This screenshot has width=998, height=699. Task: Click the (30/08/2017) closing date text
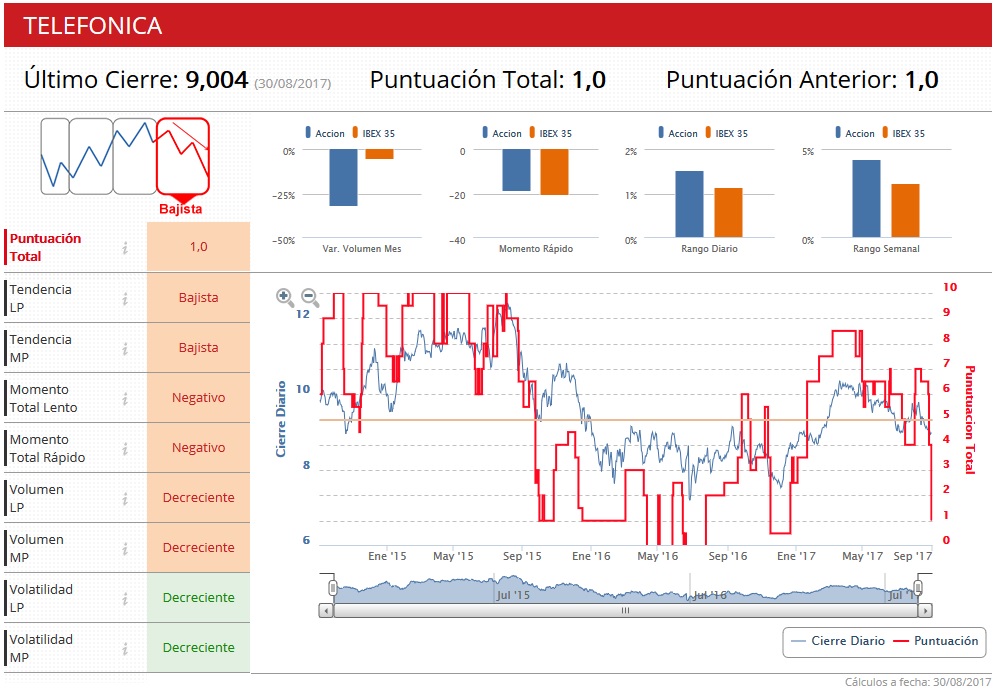coord(293,83)
